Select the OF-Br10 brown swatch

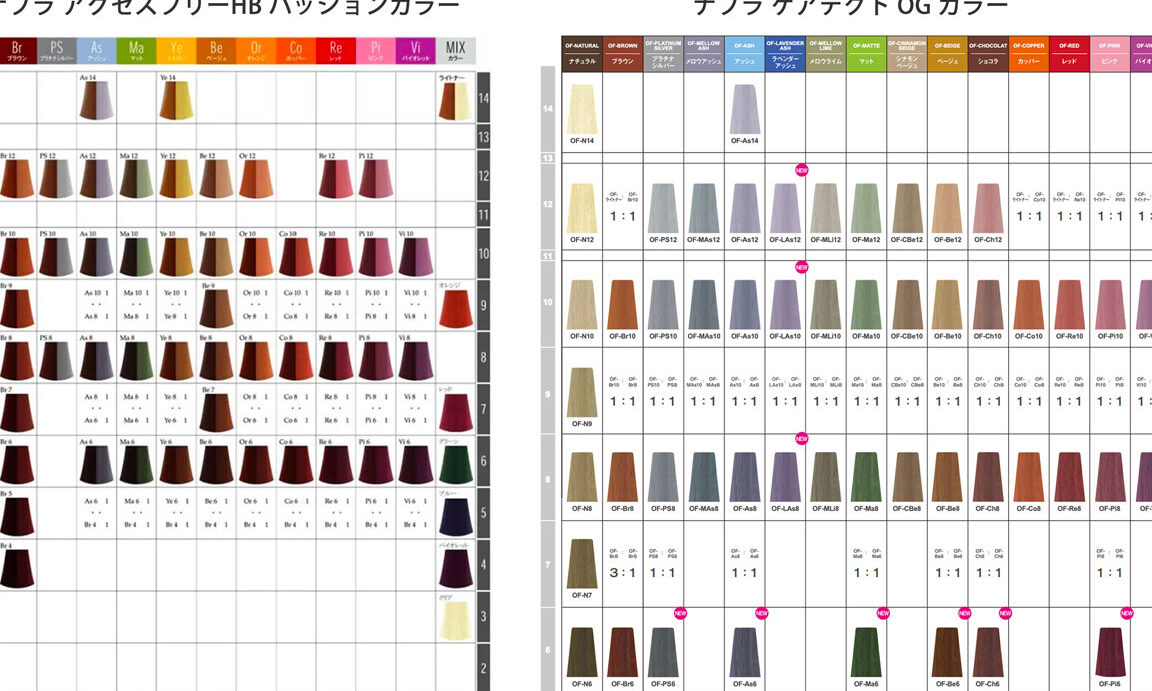coord(622,305)
